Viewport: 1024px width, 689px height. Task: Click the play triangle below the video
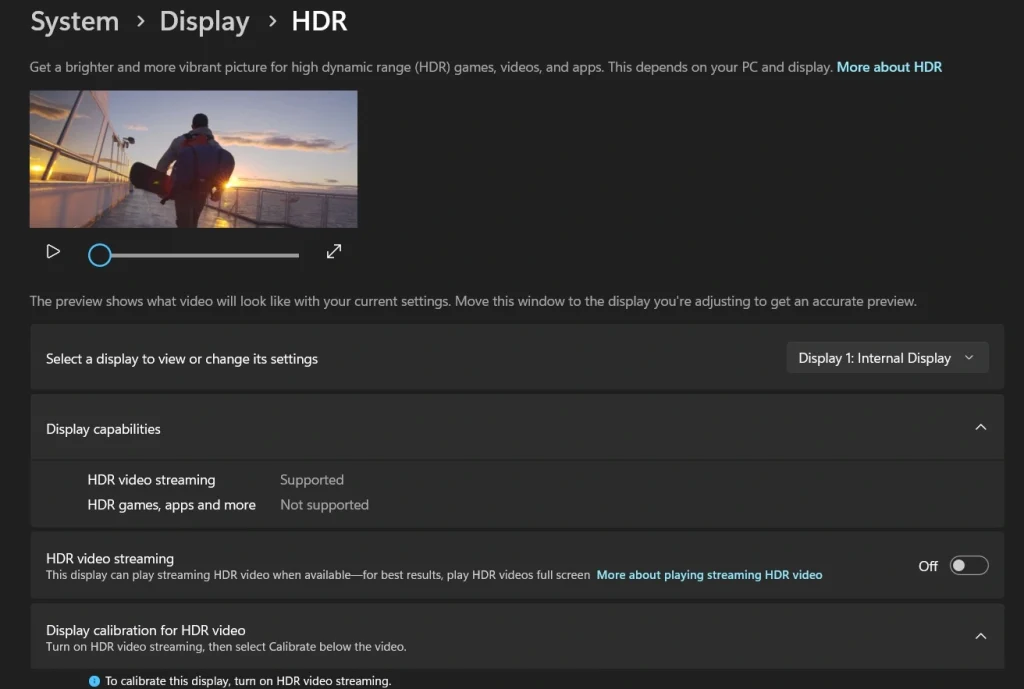tap(52, 252)
